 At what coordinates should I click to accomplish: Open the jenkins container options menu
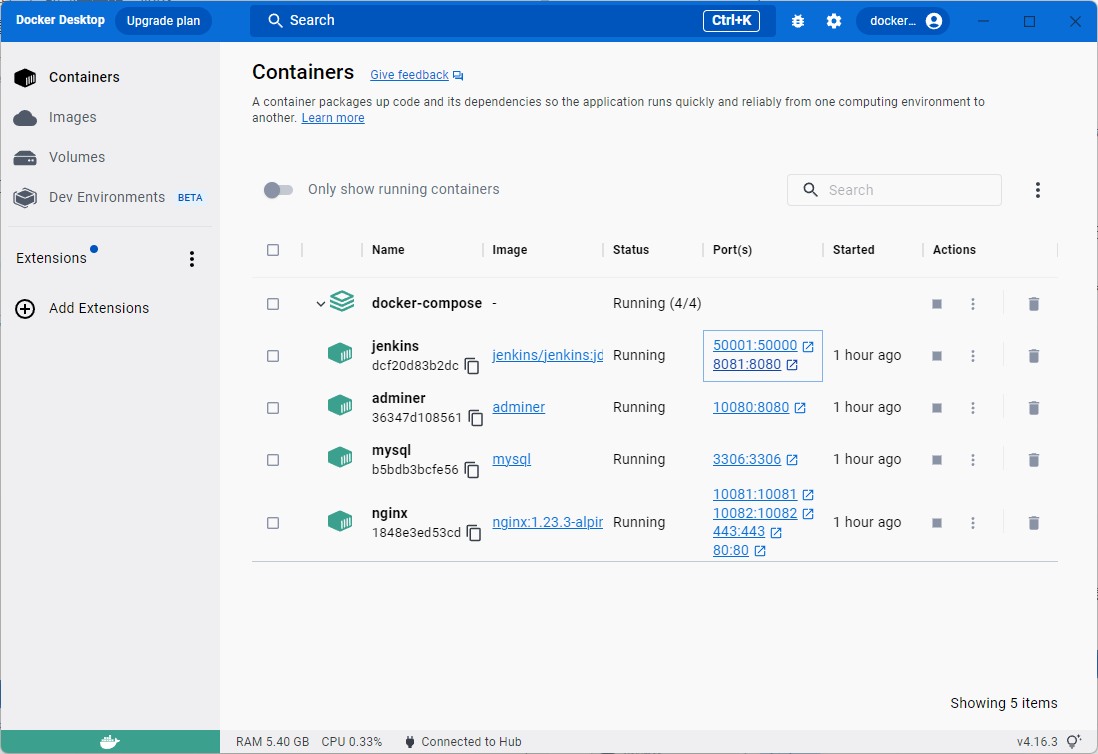972,355
